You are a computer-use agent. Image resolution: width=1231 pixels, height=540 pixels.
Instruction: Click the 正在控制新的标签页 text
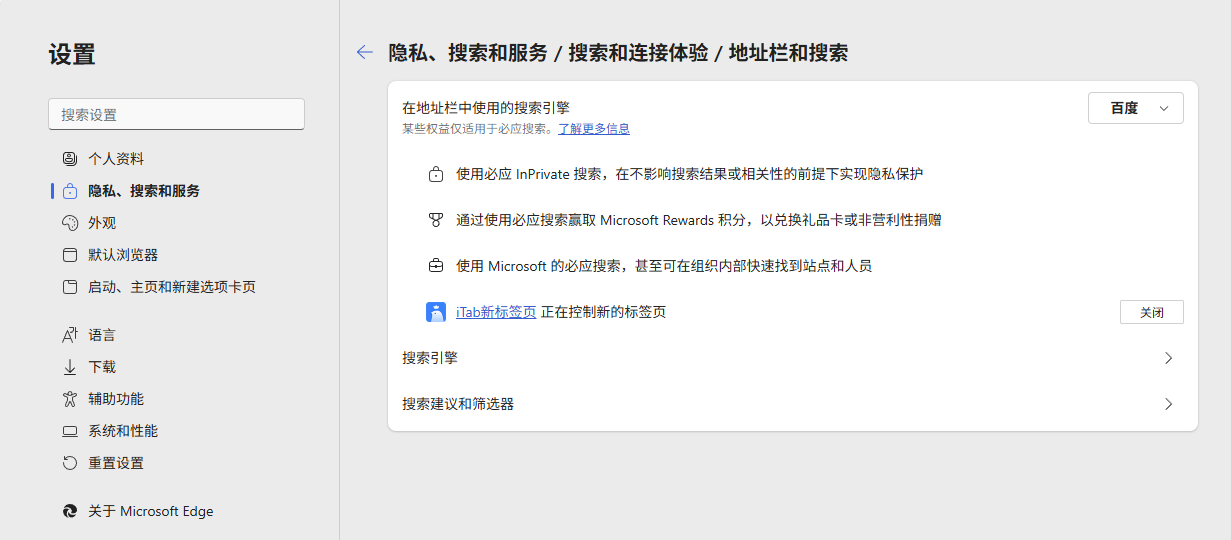(603, 312)
